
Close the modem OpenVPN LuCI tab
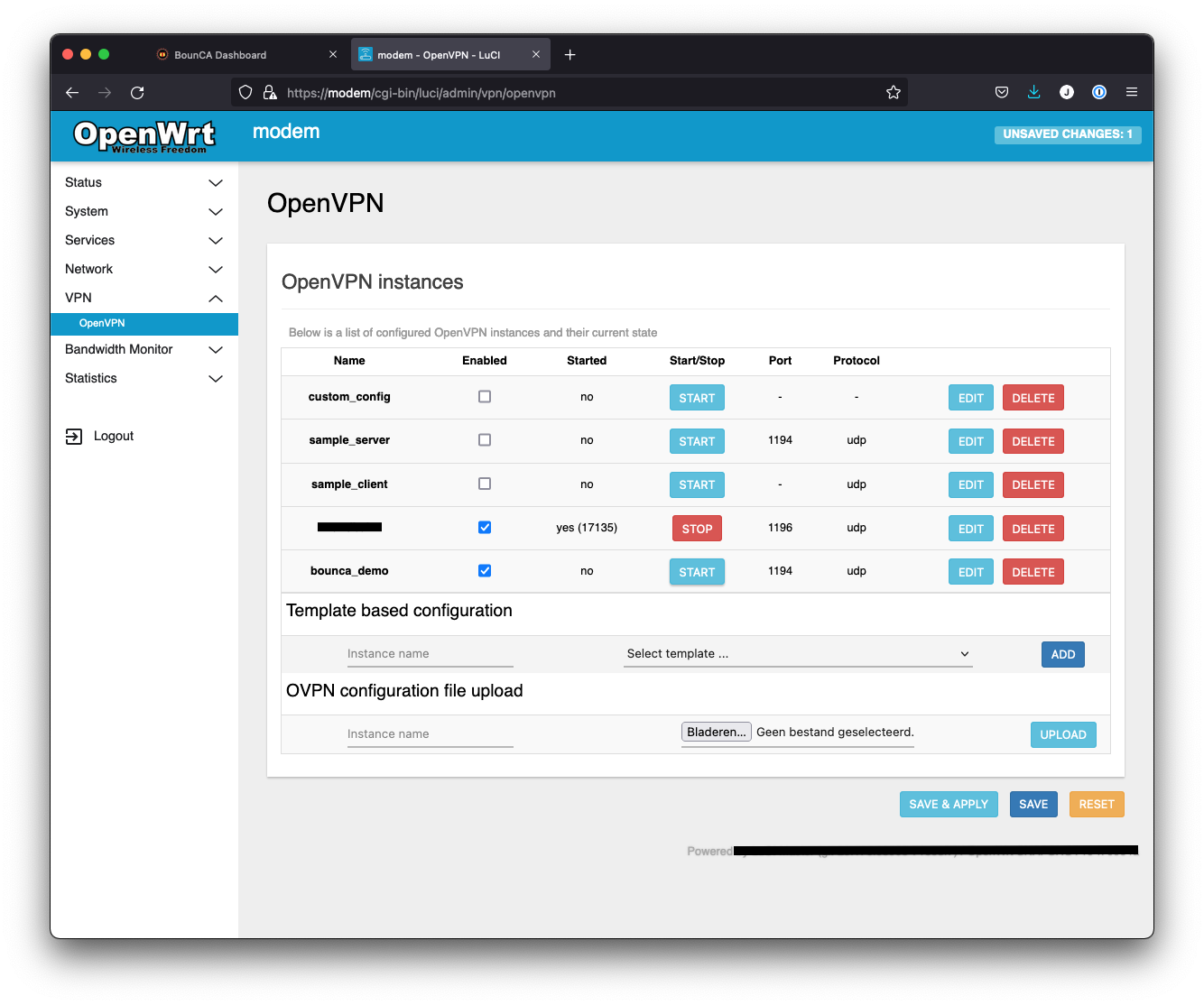536,55
